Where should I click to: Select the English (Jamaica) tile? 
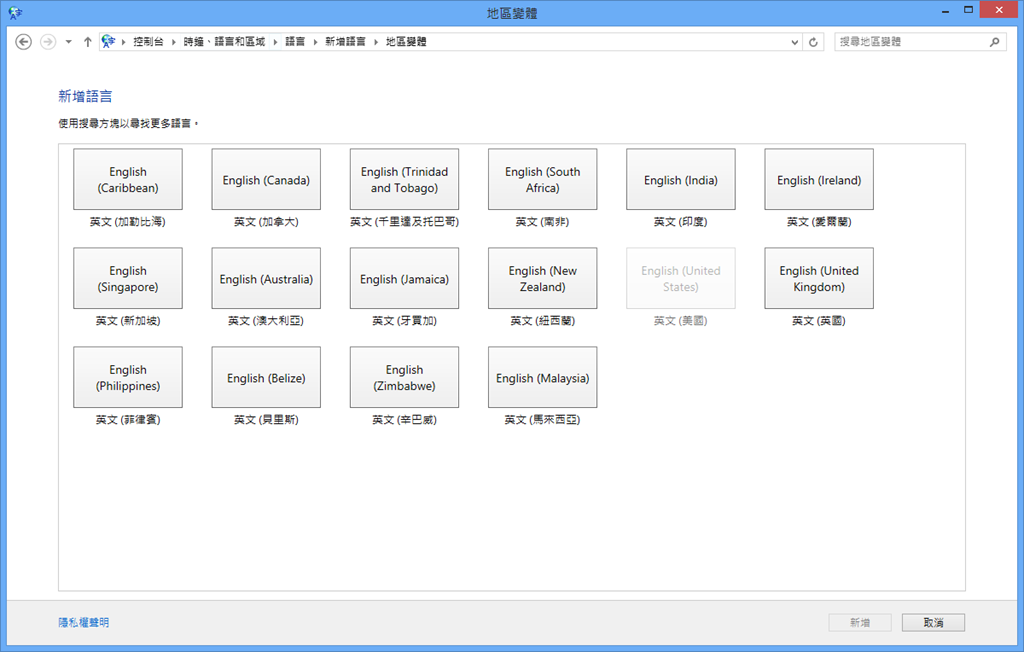404,278
